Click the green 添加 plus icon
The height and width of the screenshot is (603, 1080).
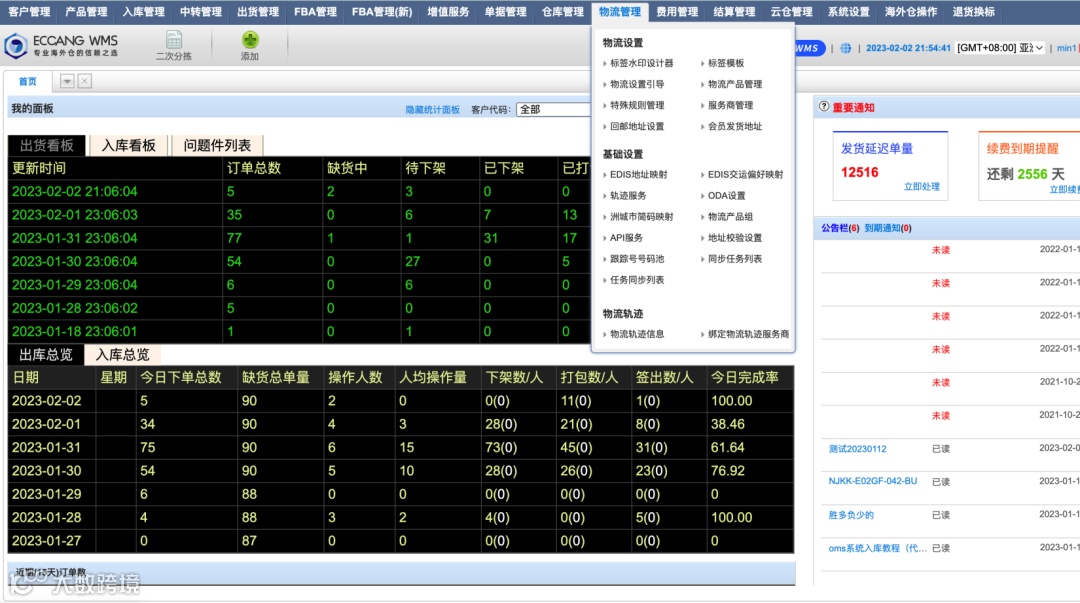point(250,40)
